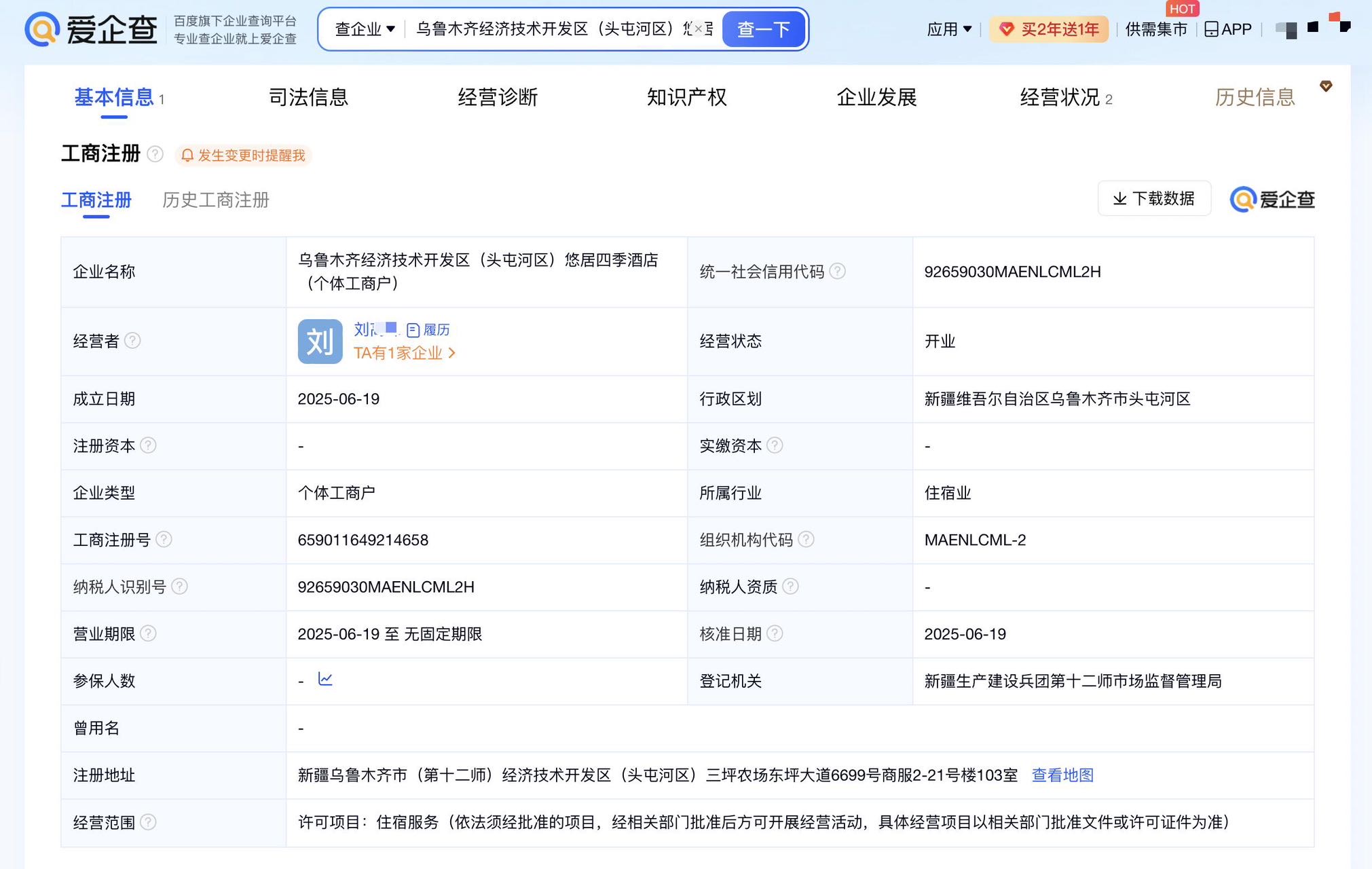The image size is (1372, 869).
Task: Click the 参保人数 trend chart icon
Action: (325, 679)
